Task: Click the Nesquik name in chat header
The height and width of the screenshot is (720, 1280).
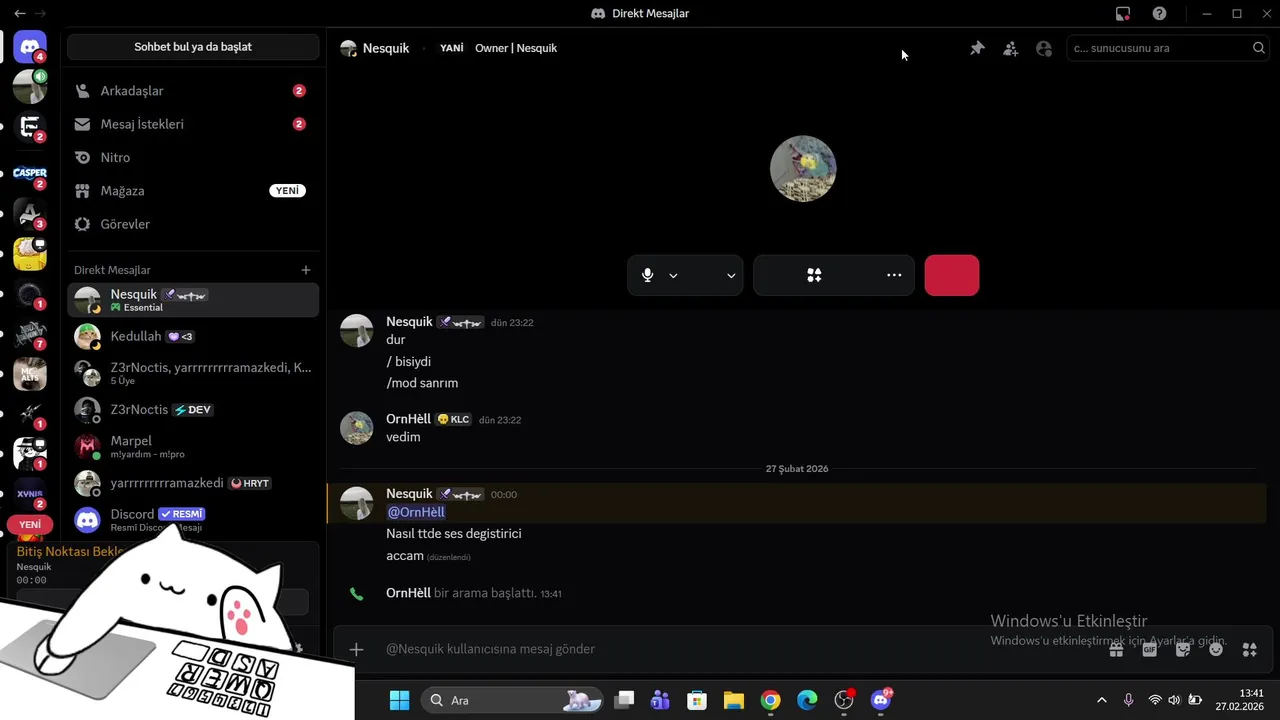Action: 386,48
